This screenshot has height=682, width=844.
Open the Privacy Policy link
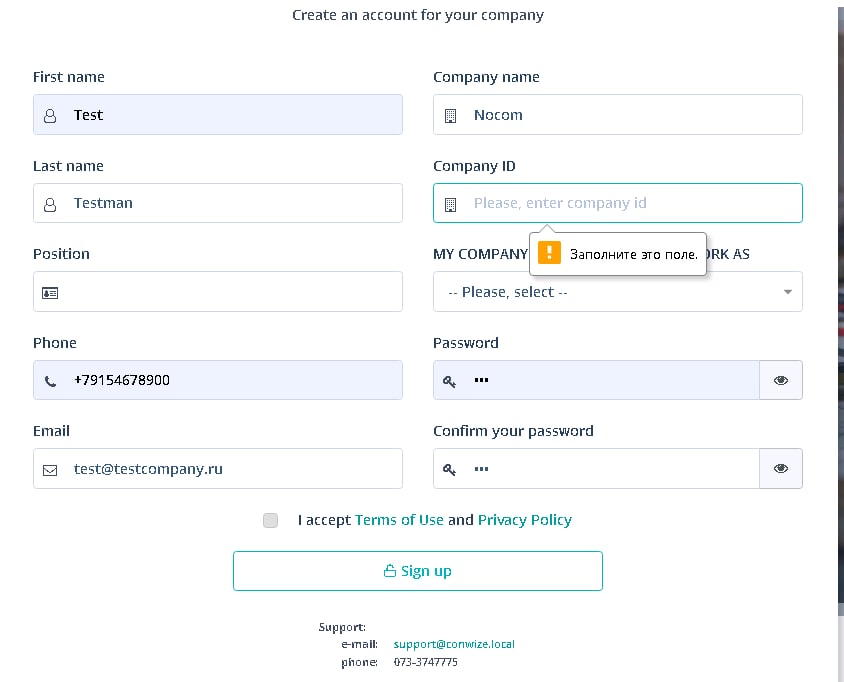(525, 520)
